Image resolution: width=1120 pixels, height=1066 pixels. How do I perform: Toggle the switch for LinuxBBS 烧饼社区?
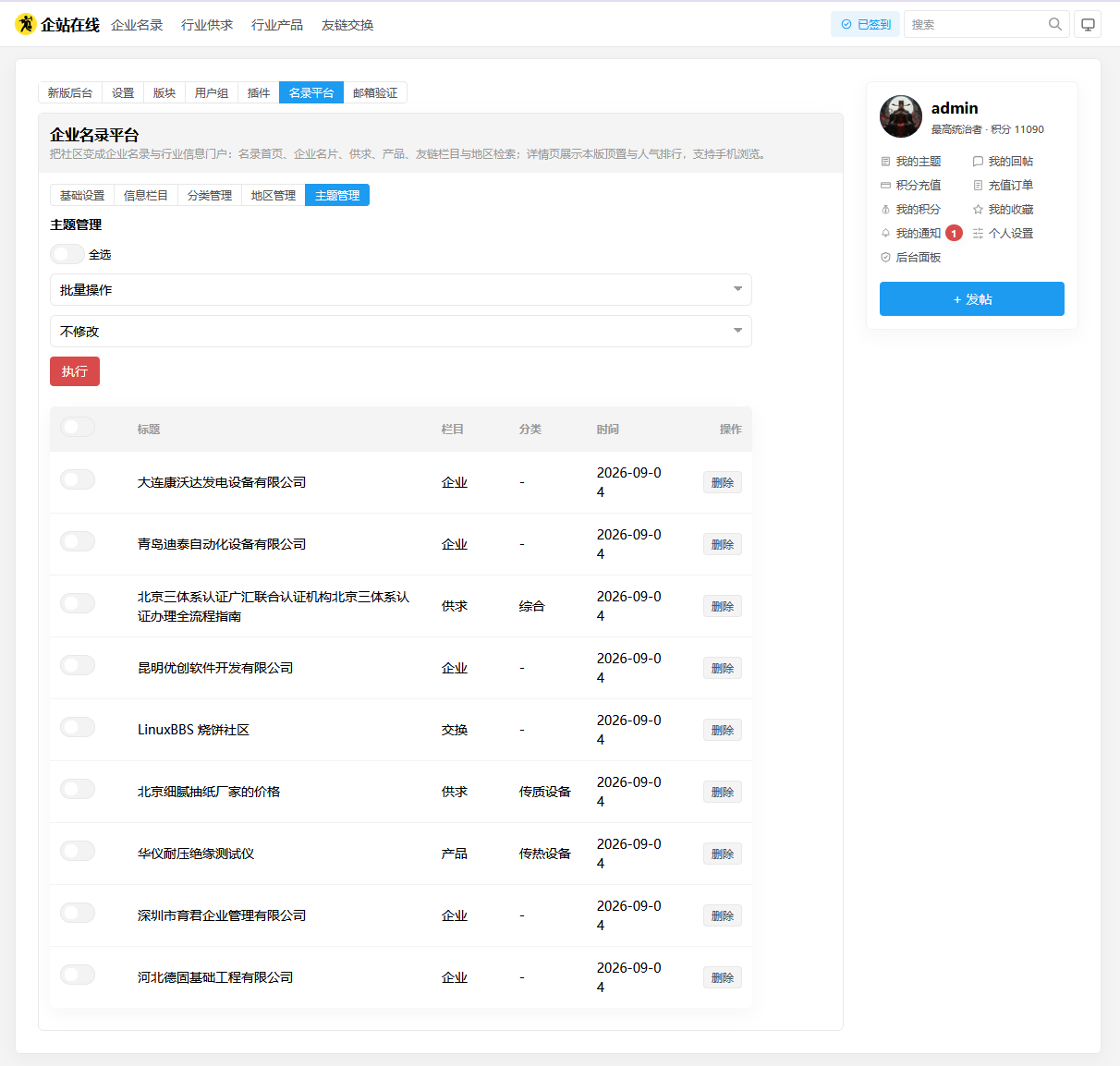tap(78, 727)
